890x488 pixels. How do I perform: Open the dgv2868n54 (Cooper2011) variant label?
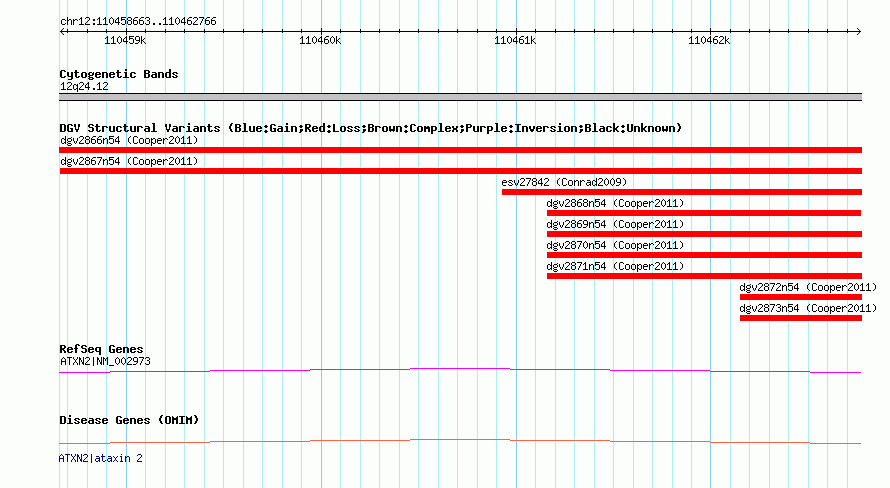coord(615,203)
